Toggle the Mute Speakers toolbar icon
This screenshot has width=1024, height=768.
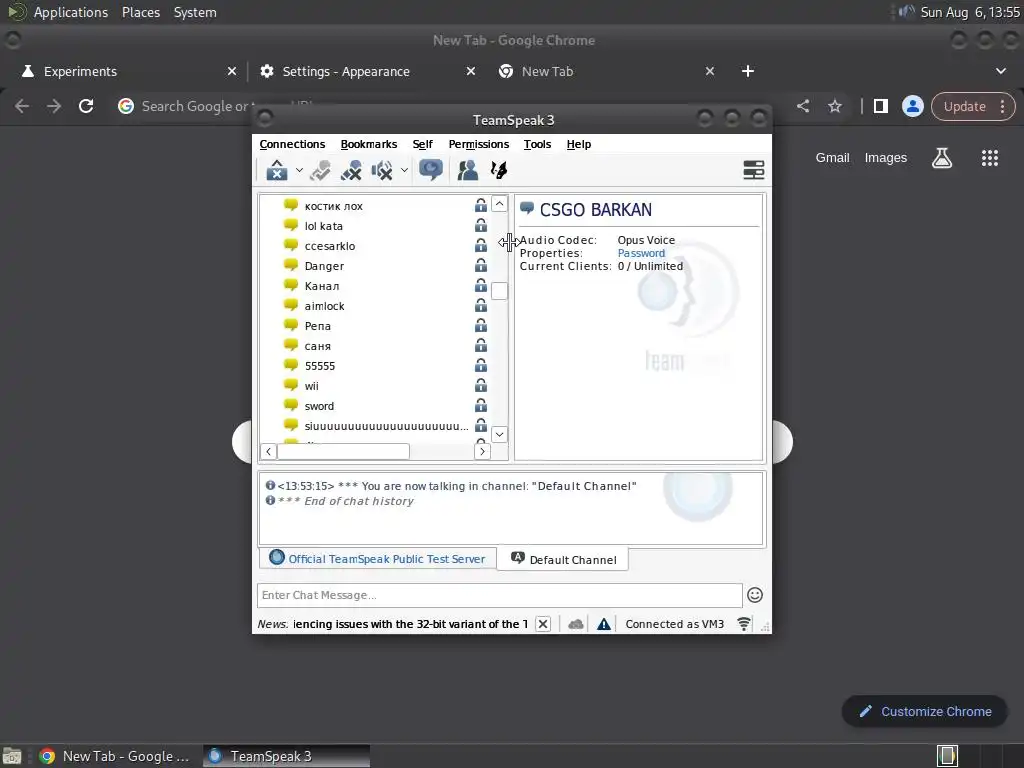pyautogui.click(x=382, y=170)
